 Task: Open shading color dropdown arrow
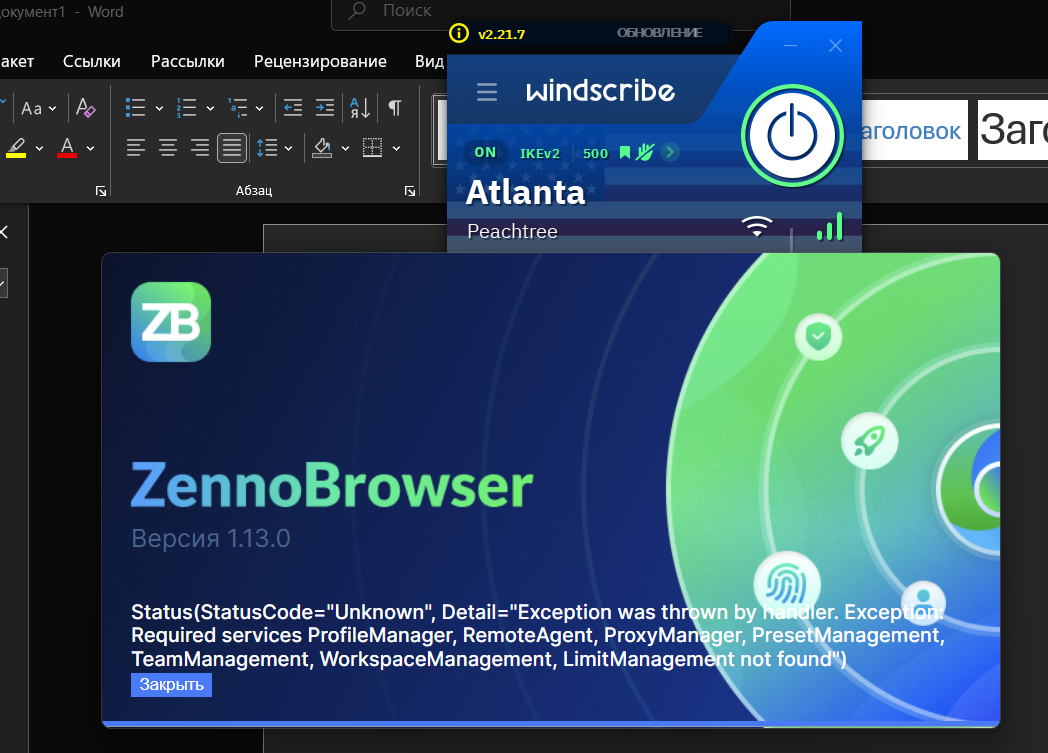(x=345, y=148)
